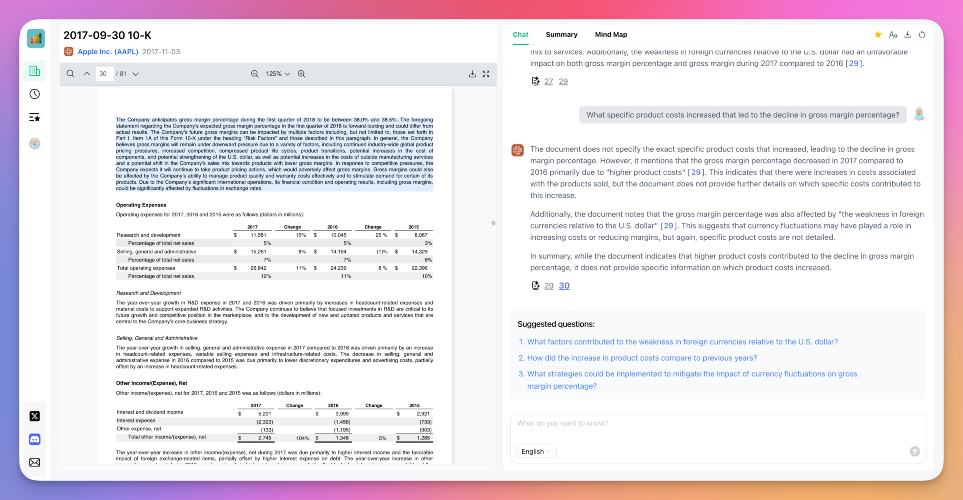This screenshot has width=963, height=500.
Task: Enter fullscreen view of the document
Action: (486, 74)
